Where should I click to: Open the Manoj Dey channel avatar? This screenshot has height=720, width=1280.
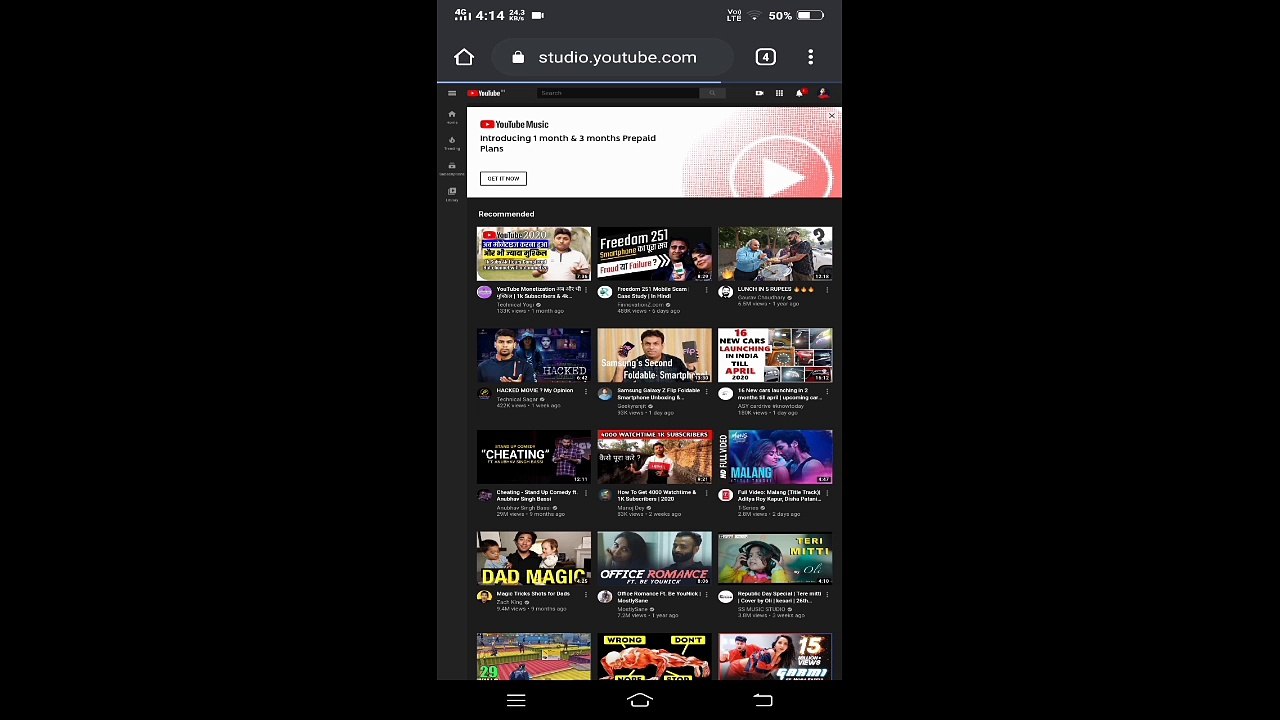tap(604, 495)
